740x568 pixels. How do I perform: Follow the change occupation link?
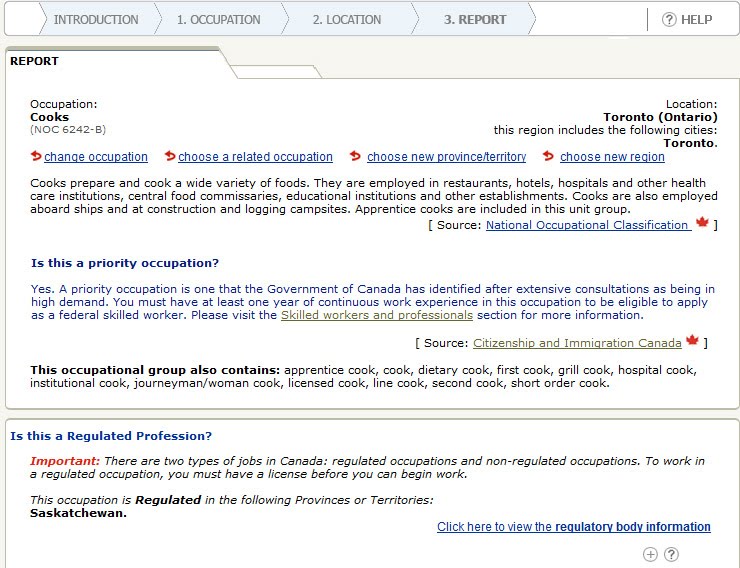point(96,157)
